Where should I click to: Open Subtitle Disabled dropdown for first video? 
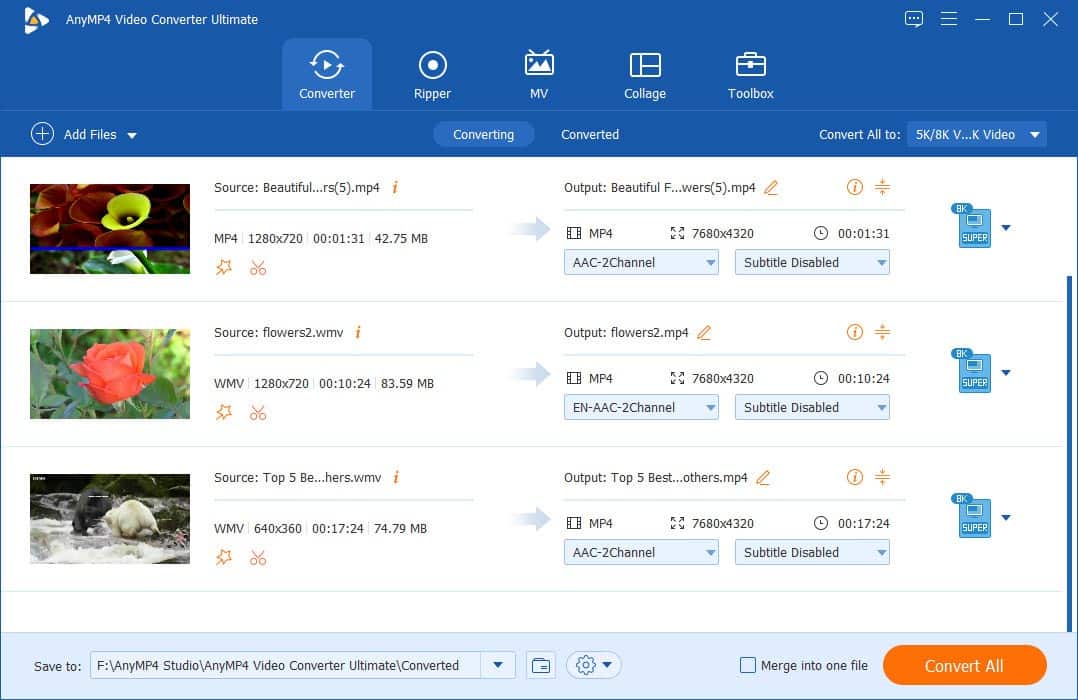[812, 262]
